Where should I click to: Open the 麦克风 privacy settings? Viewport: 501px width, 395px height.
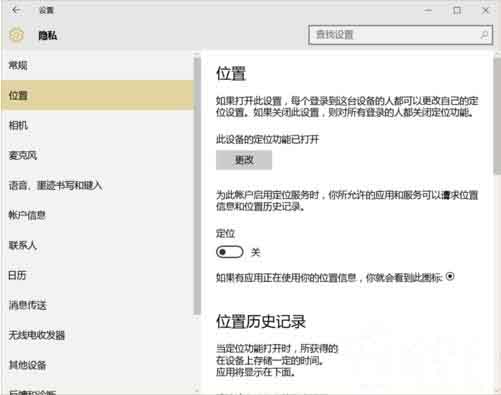(97, 155)
